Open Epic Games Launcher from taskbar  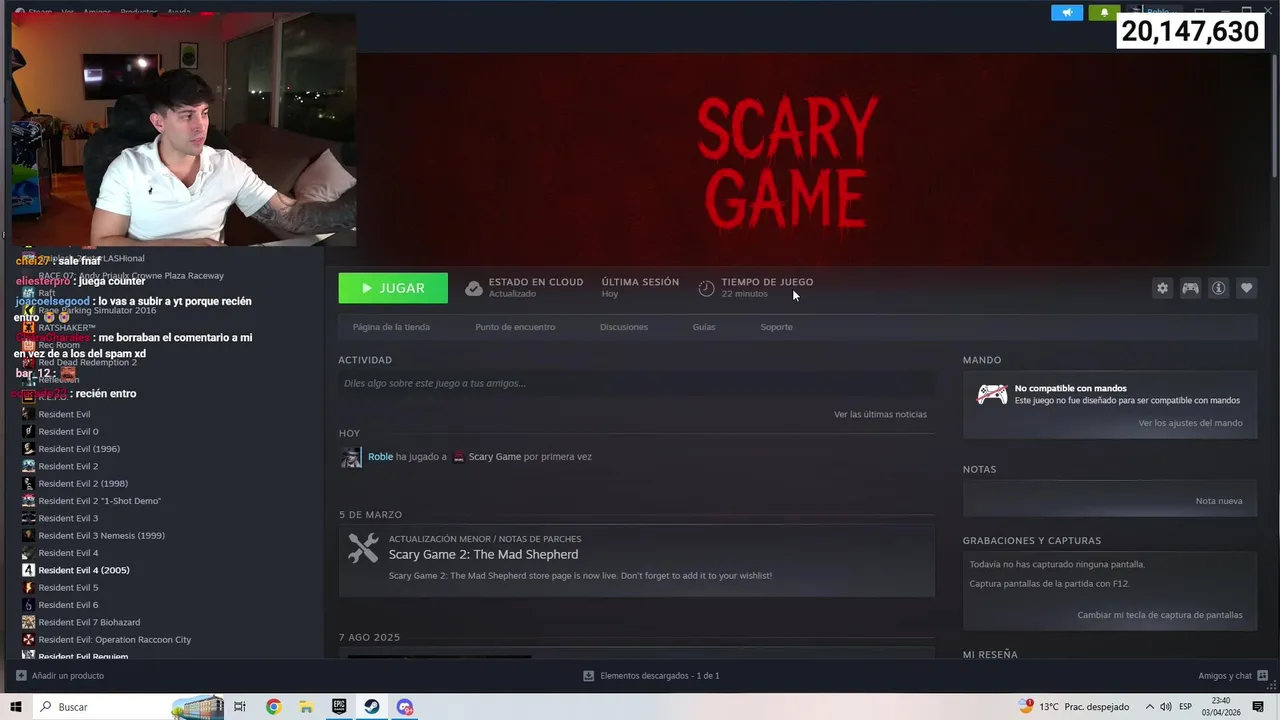339,707
